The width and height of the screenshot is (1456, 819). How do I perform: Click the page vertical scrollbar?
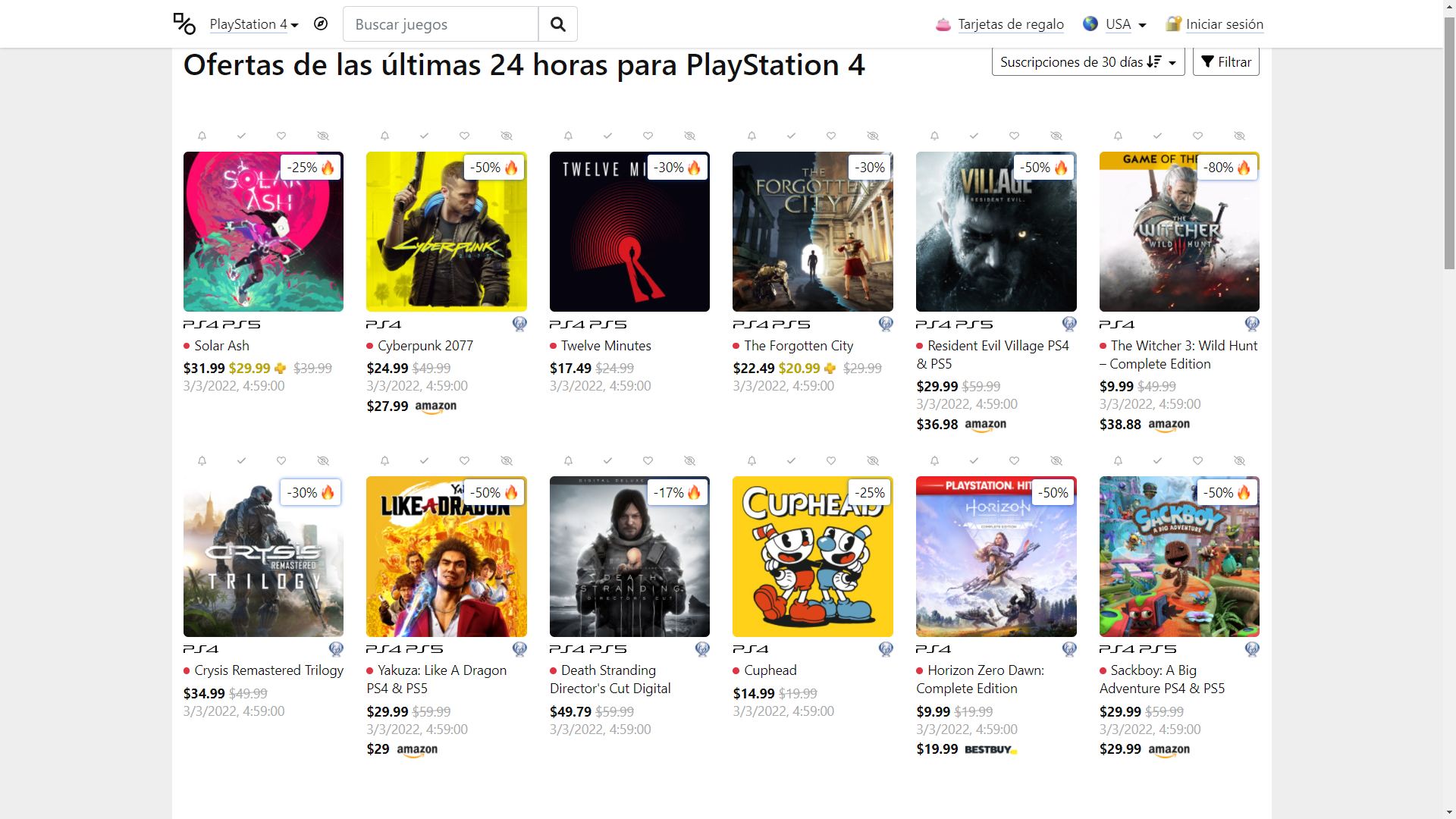1449,409
